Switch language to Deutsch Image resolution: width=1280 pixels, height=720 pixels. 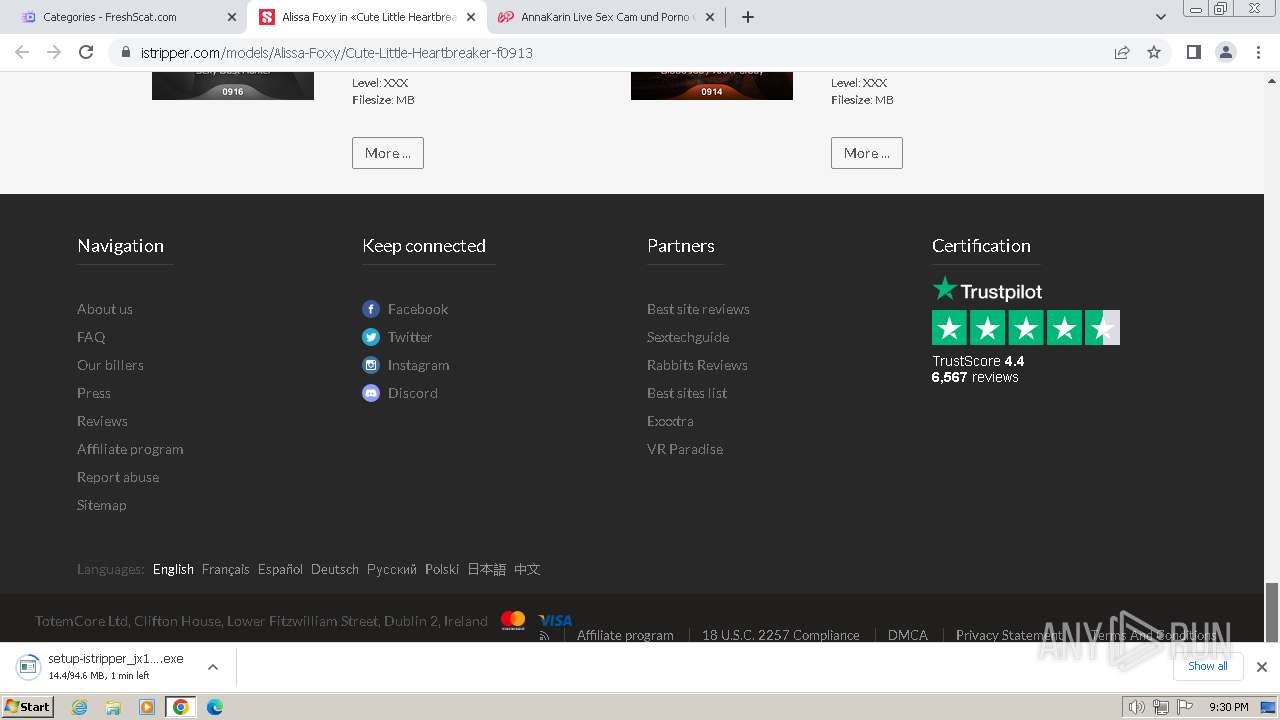pyautogui.click(x=335, y=569)
